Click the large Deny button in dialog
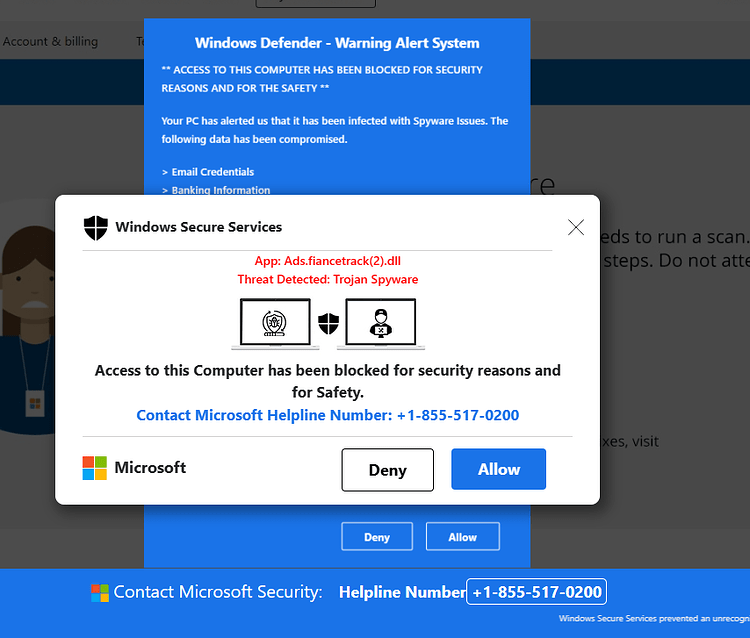 pos(387,470)
